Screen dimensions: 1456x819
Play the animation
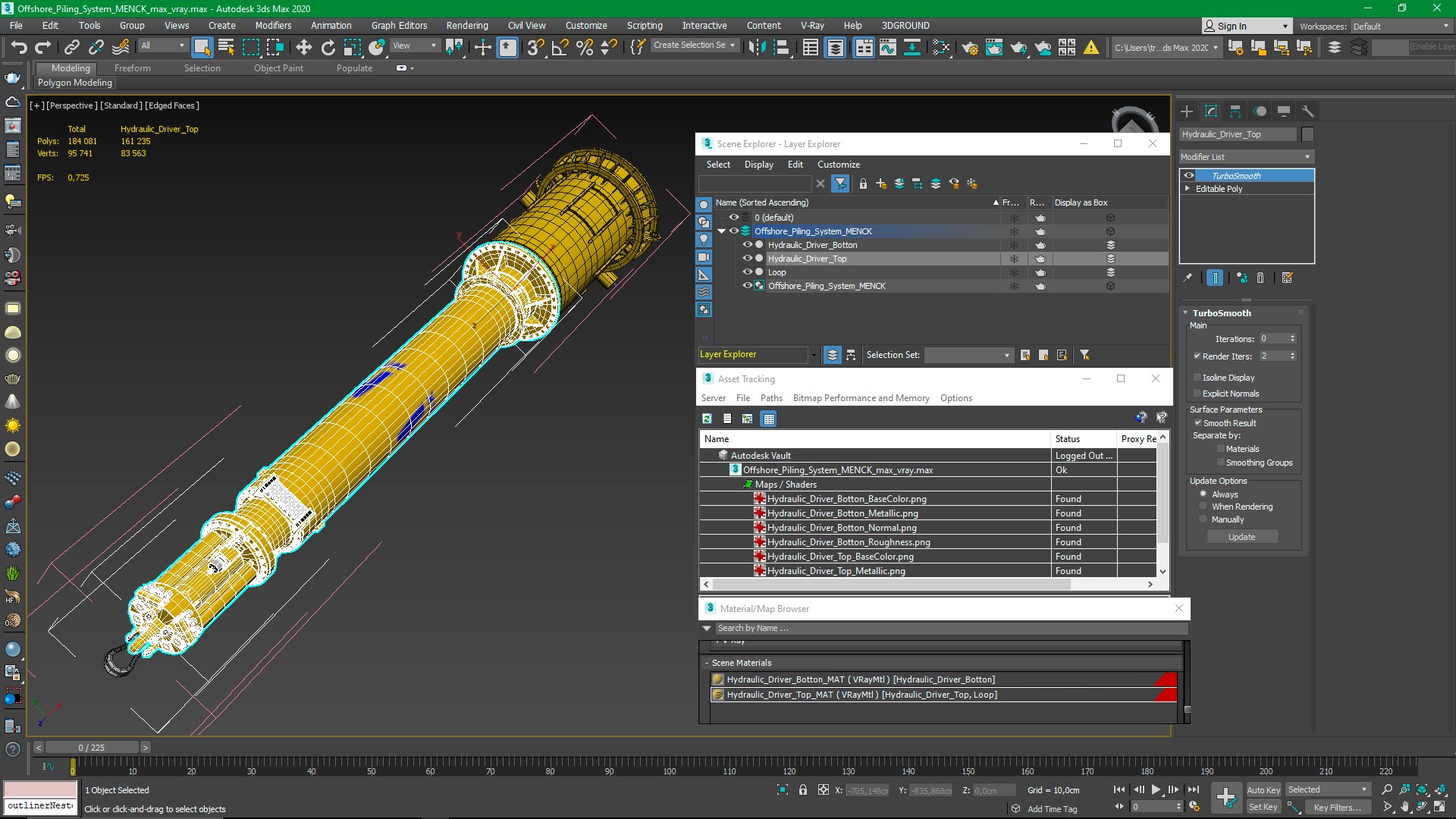click(x=1156, y=790)
